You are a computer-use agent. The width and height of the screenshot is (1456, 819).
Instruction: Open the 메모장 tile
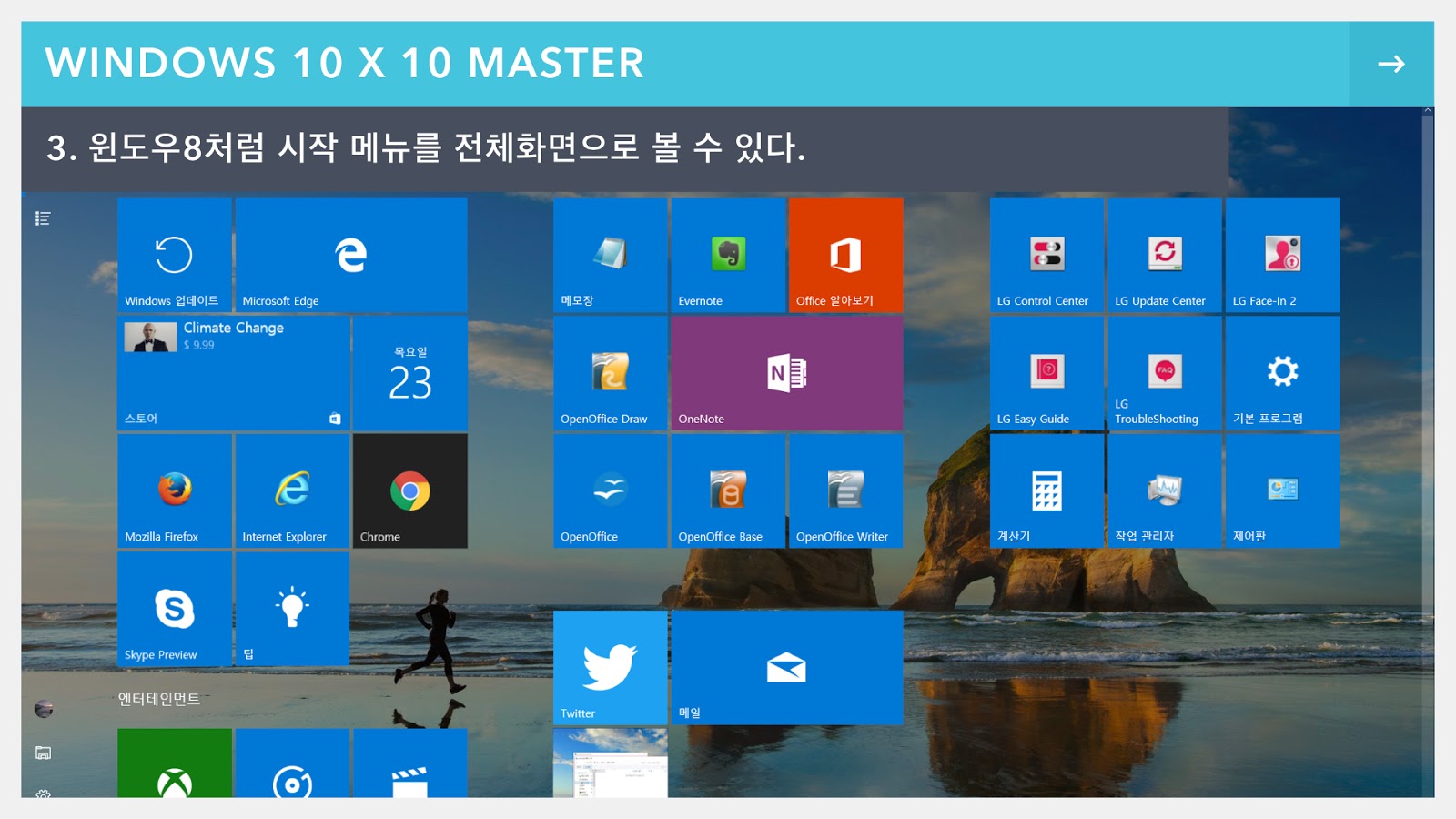pyautogui.click(x=611, y=256)
